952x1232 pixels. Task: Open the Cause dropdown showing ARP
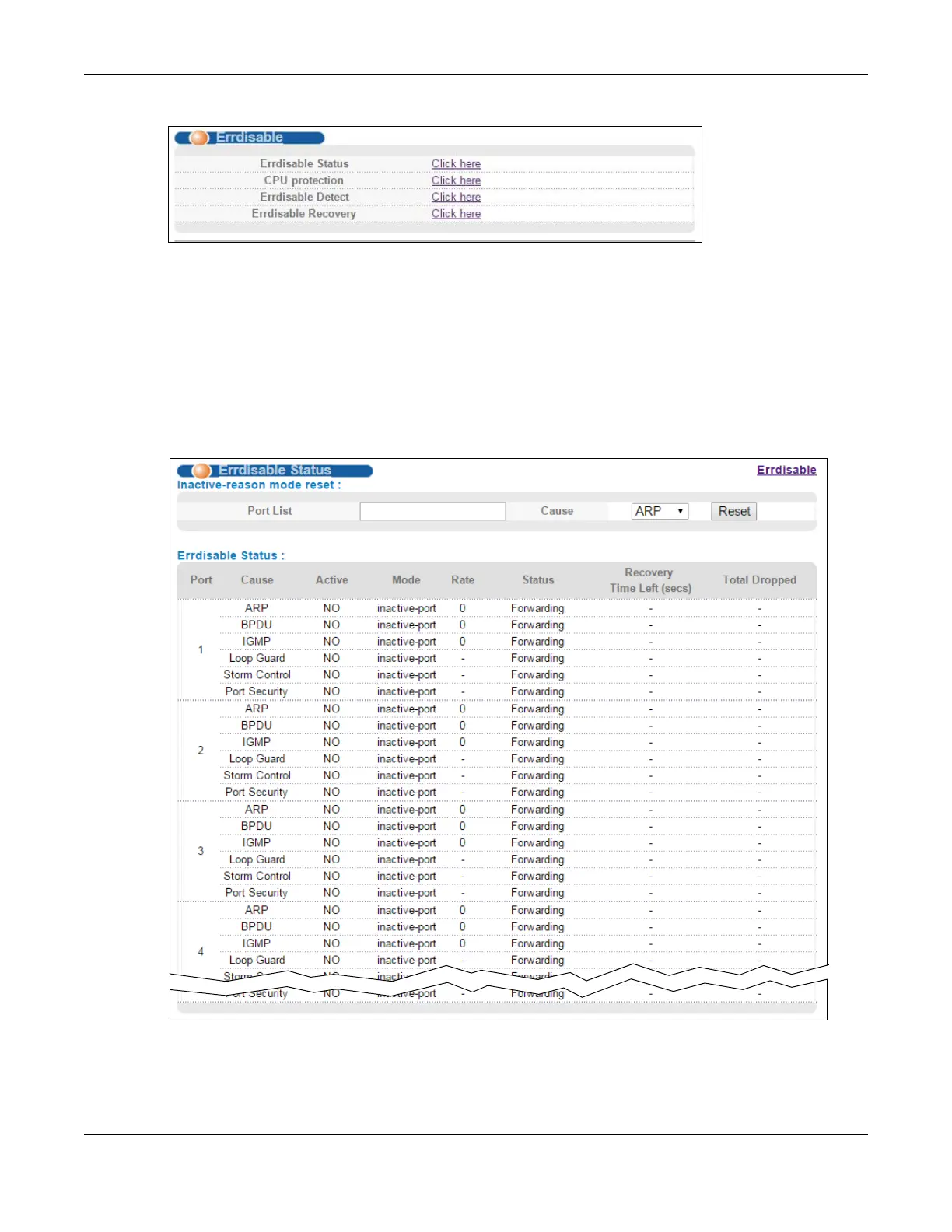[x=660, y=511]
